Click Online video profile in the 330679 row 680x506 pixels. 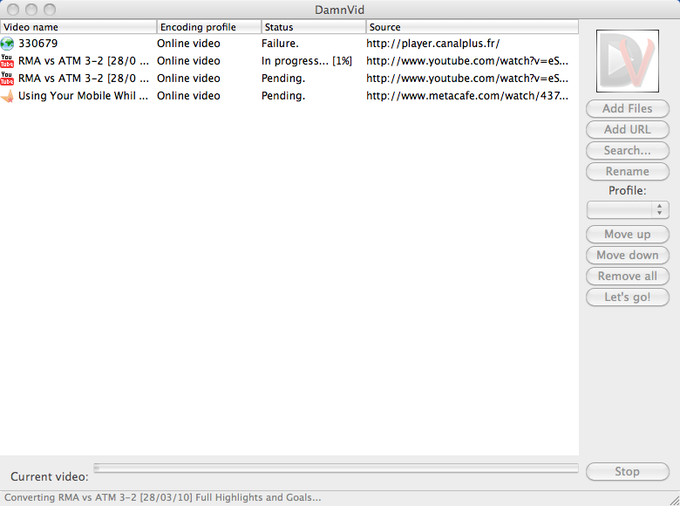click(188, 43)
